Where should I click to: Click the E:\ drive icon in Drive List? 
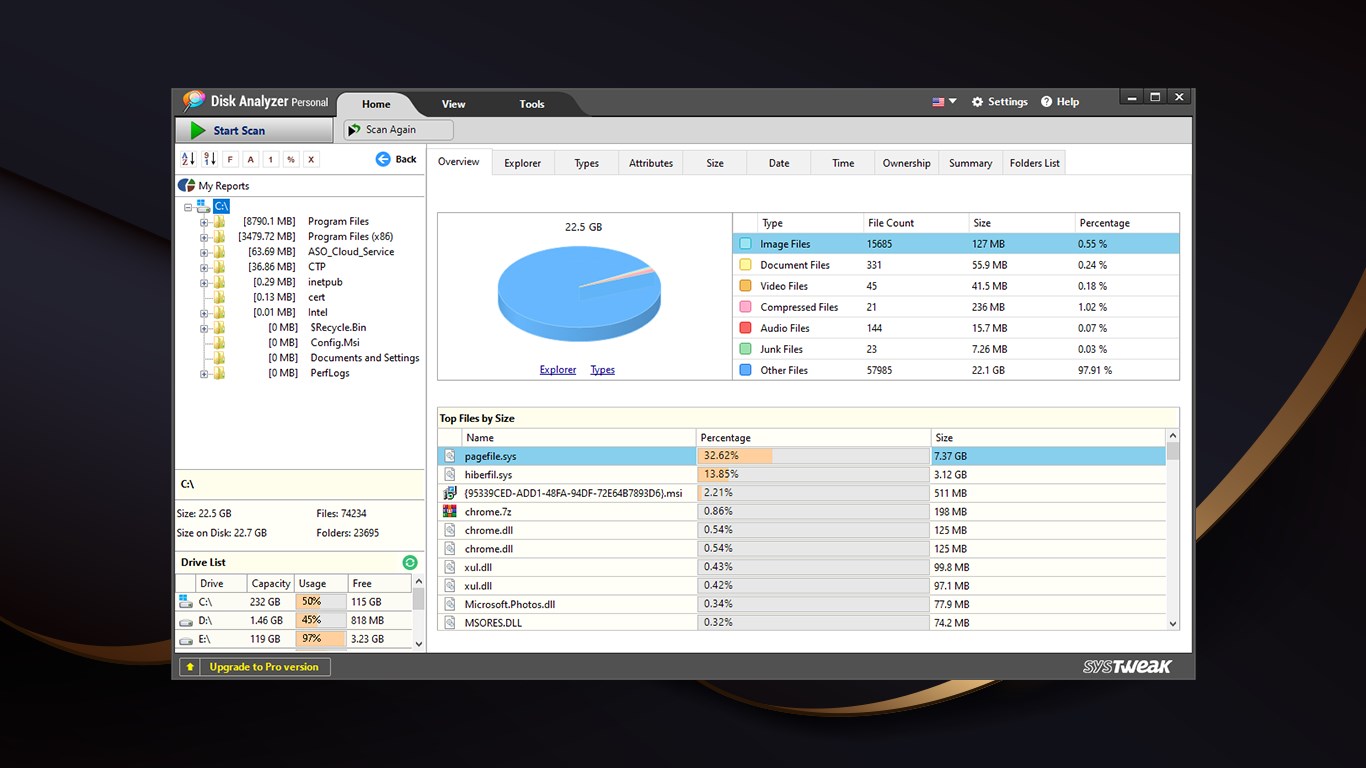coord(185,640)
